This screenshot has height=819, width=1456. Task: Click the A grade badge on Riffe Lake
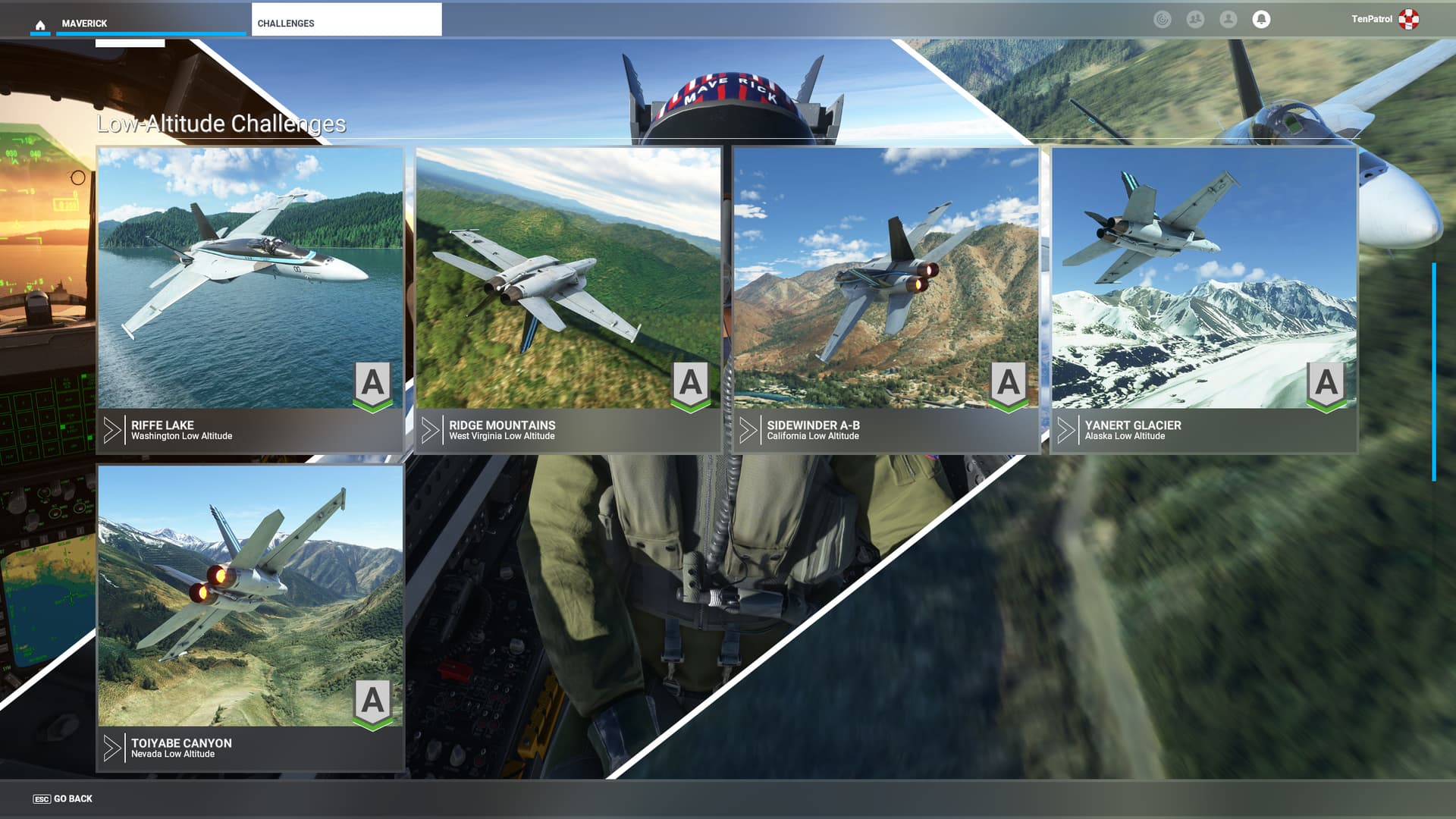click(371, 383)
